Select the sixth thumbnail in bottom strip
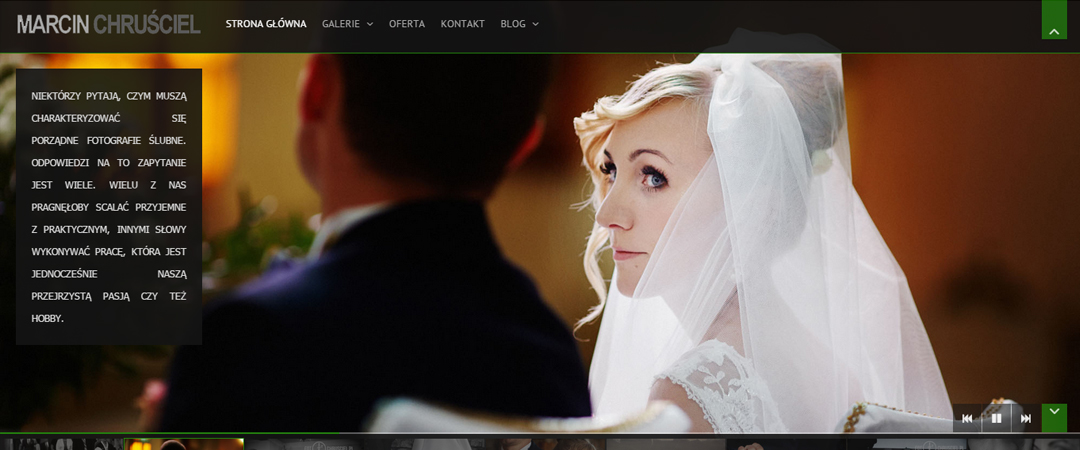Screen dimensions: 1080x450 [667, 444]
